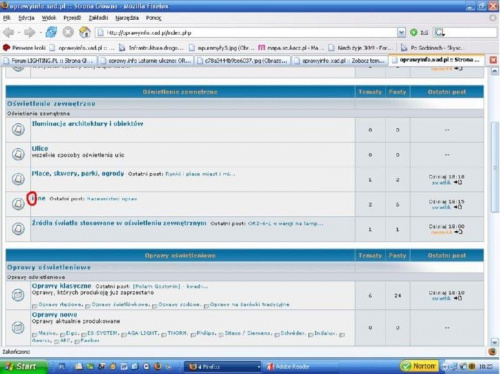Click the forum icon beside Inne
This screenshot has height=374, width=500.
point(18,204)
